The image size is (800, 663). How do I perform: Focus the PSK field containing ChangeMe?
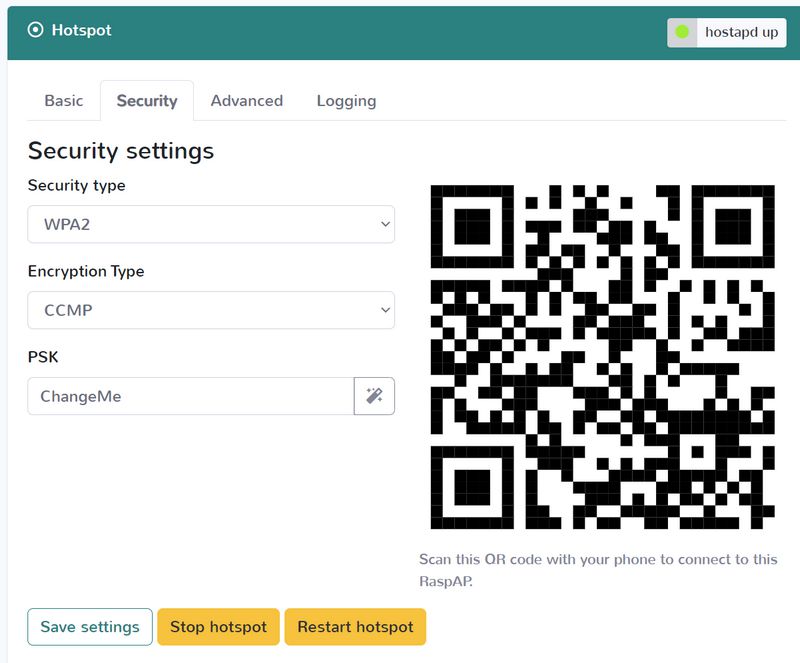(191, 396)
